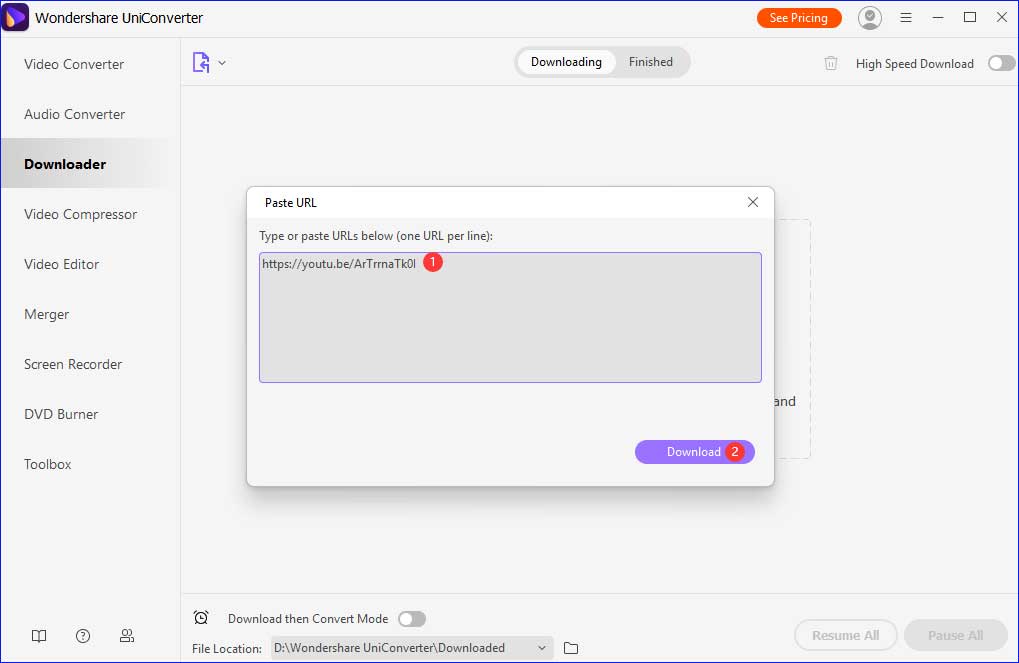
Task: Open the user account profile icon
Action: (870, 18)
